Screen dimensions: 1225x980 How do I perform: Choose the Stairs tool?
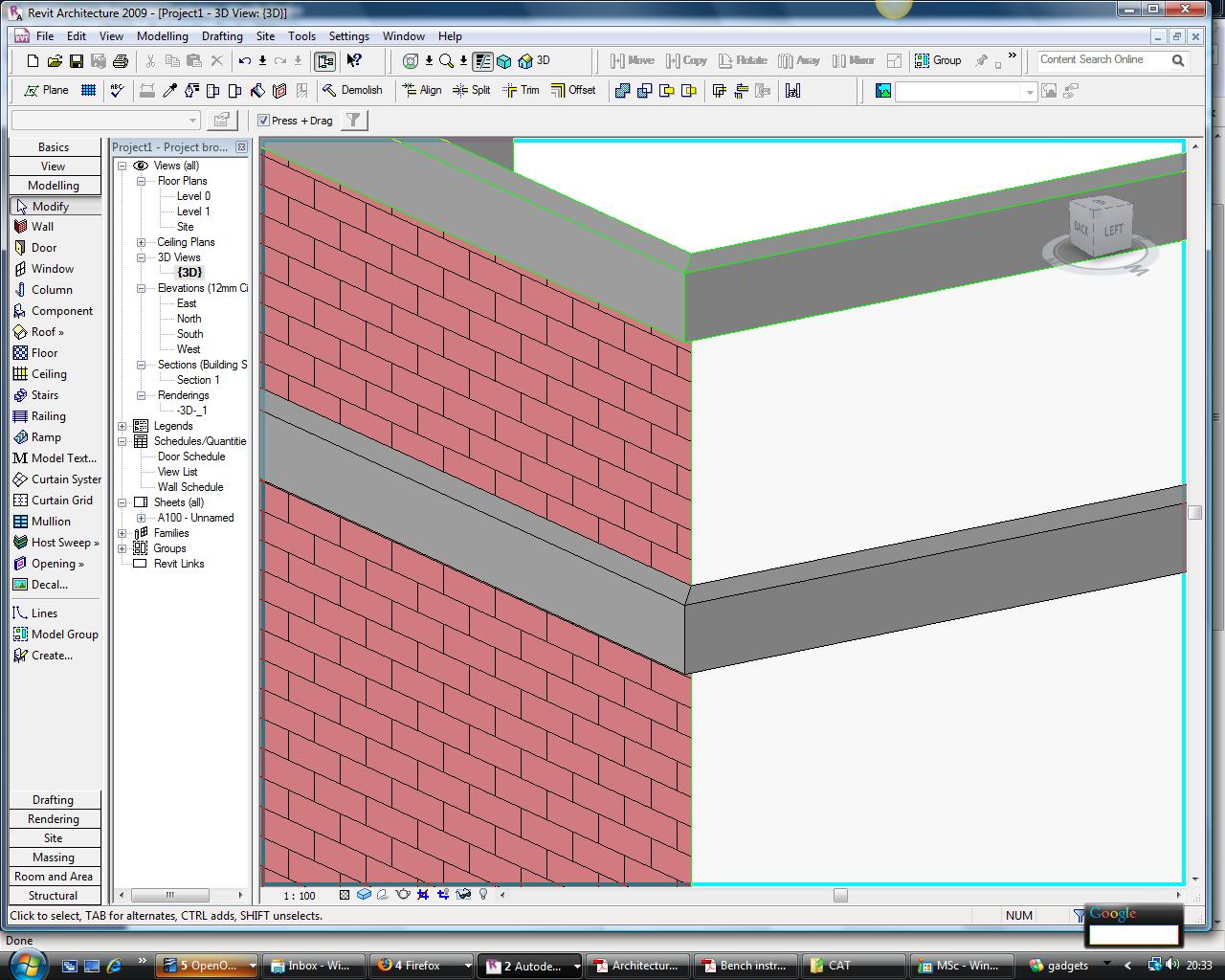(x=44, y=395)
